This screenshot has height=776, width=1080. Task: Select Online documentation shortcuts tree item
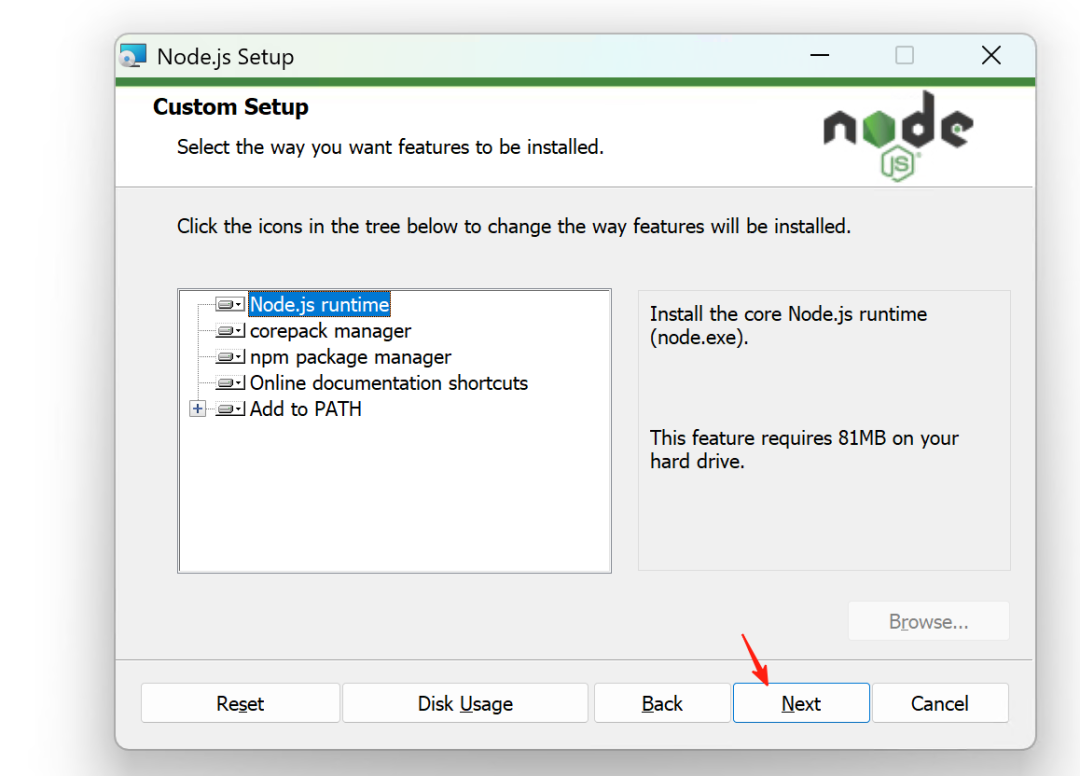tap(388, 383)
